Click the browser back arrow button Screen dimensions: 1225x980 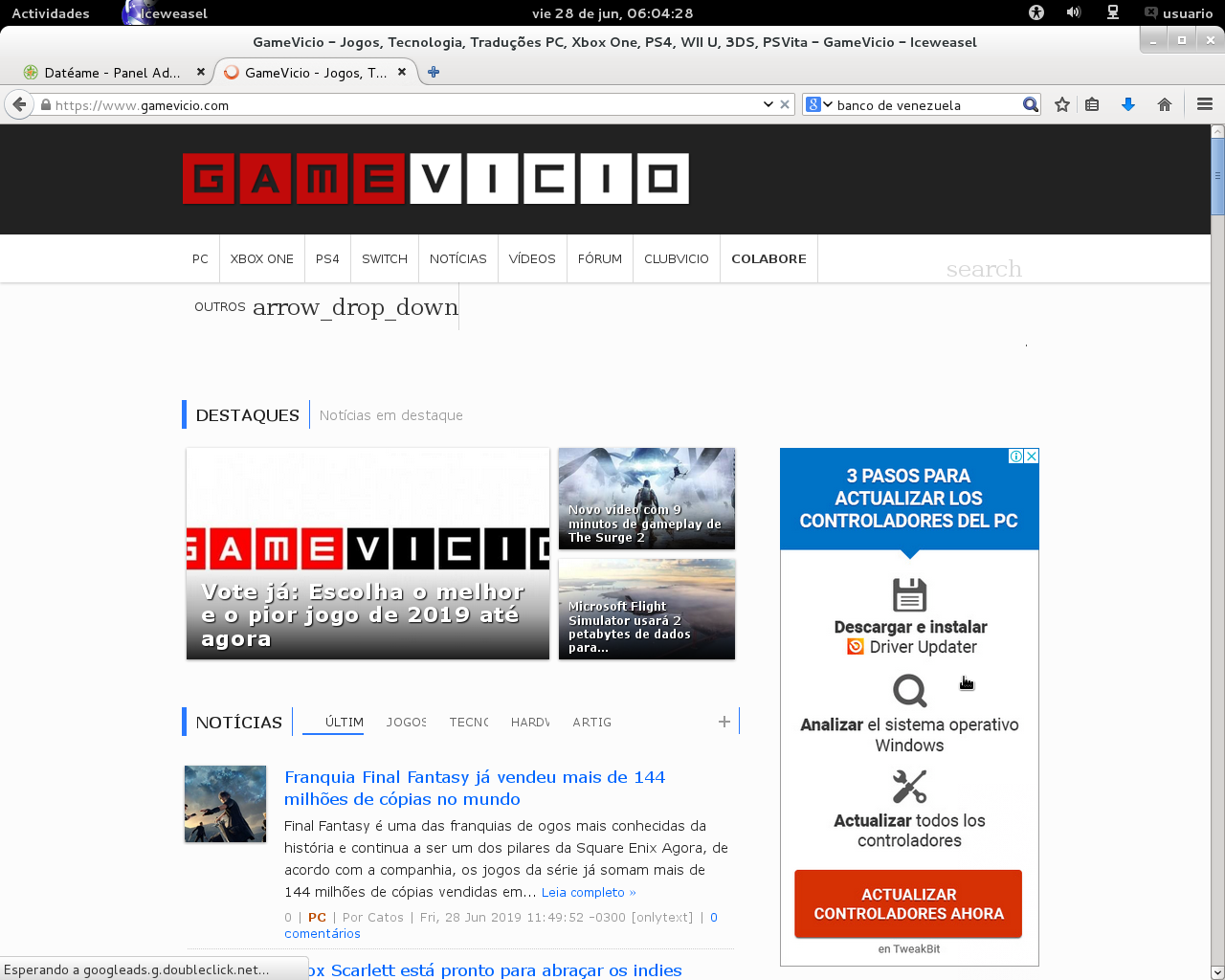click(19, 104)
